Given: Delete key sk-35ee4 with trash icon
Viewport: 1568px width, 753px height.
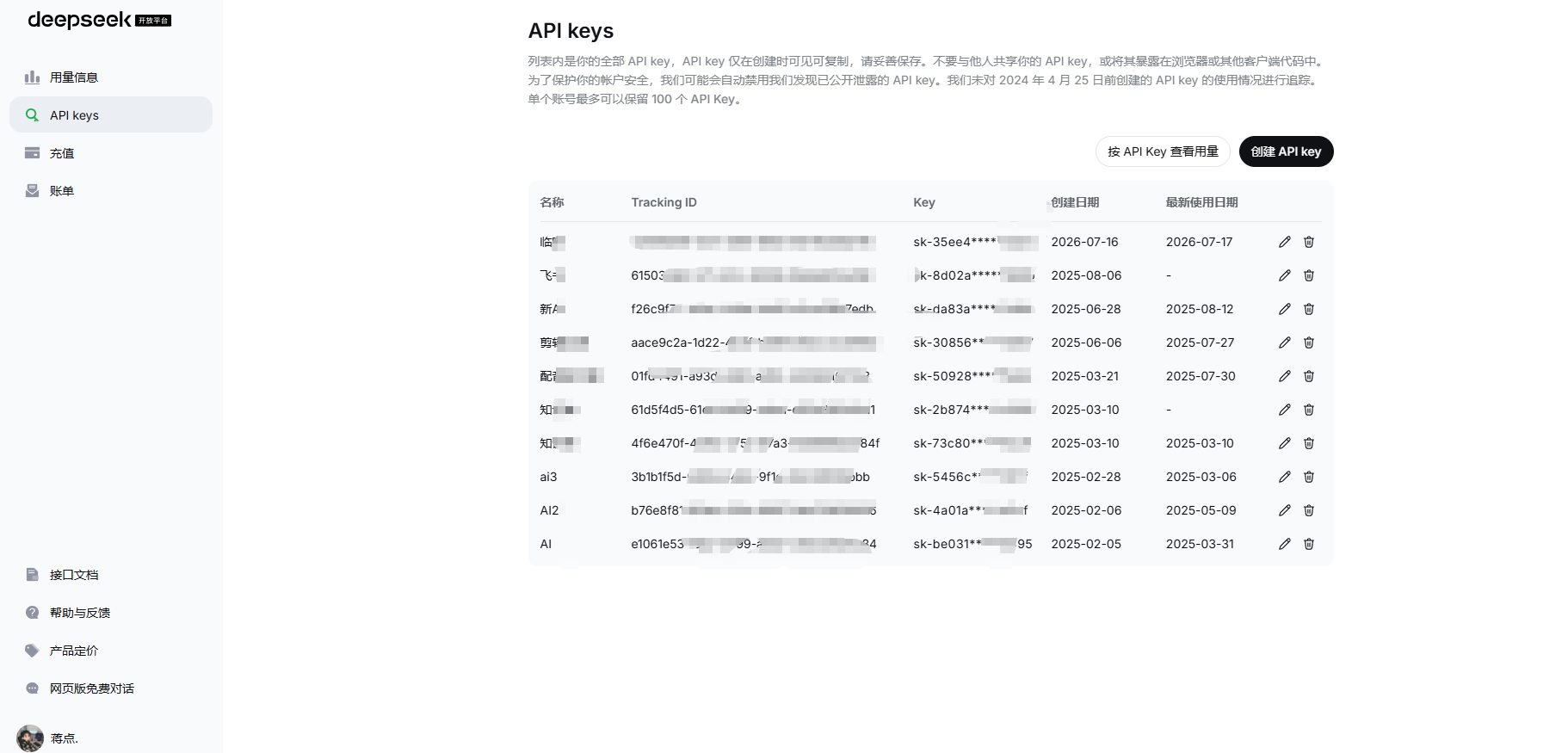Looking at the screenshot, I should 1309,242.
